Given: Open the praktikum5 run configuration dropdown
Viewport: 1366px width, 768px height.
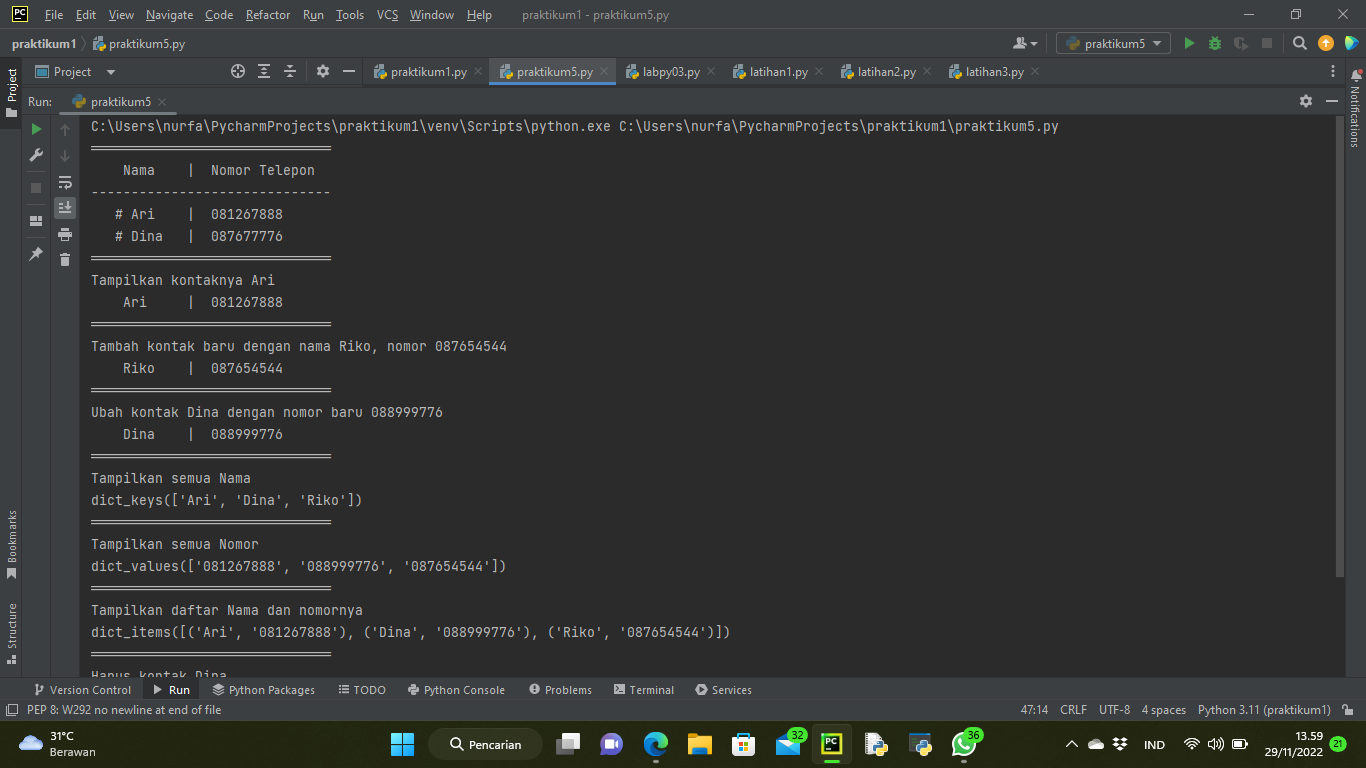Looking at the screenshot, I should (1113, 43).
